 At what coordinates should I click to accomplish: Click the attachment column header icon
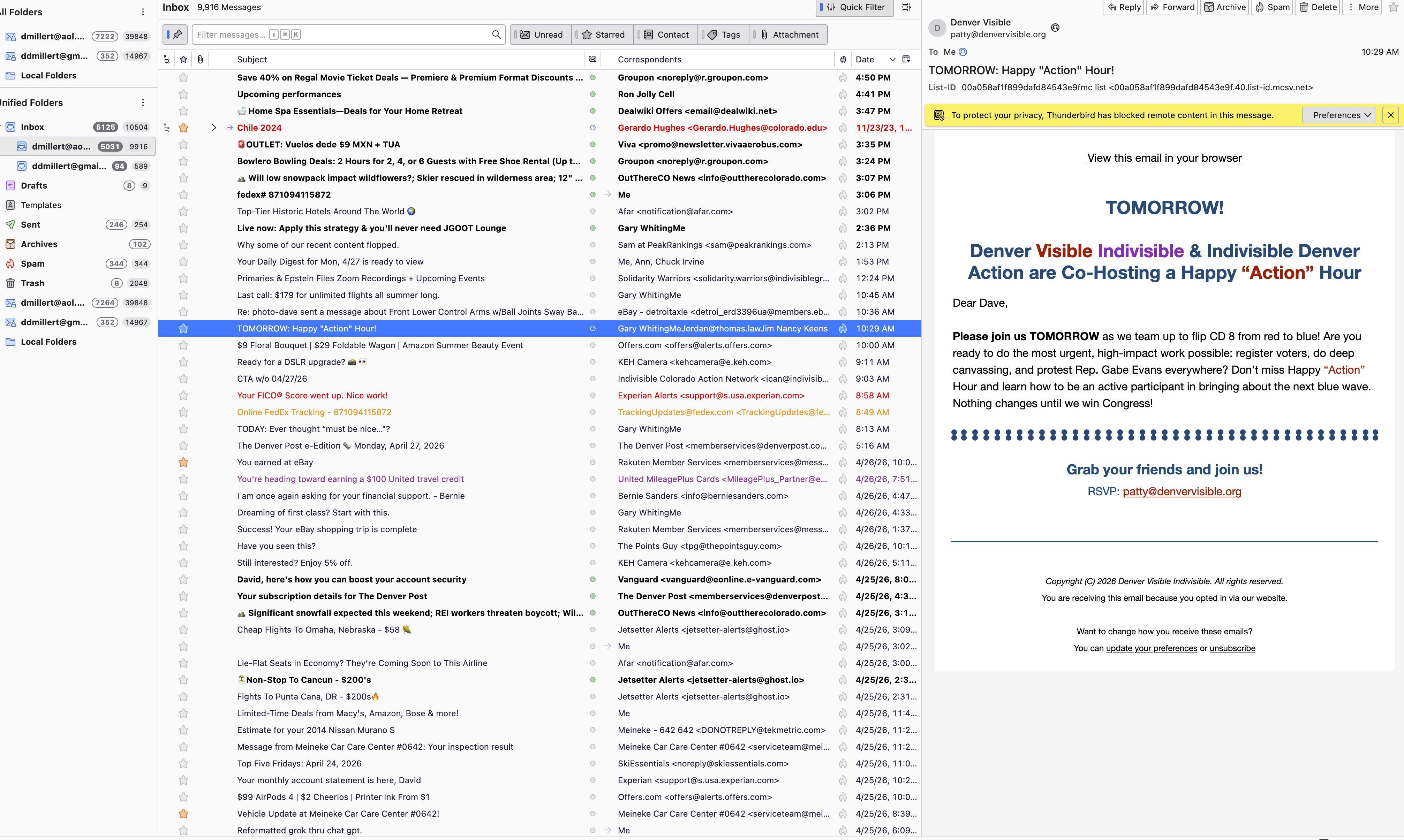pyautogui.click(x=201, y=60)
